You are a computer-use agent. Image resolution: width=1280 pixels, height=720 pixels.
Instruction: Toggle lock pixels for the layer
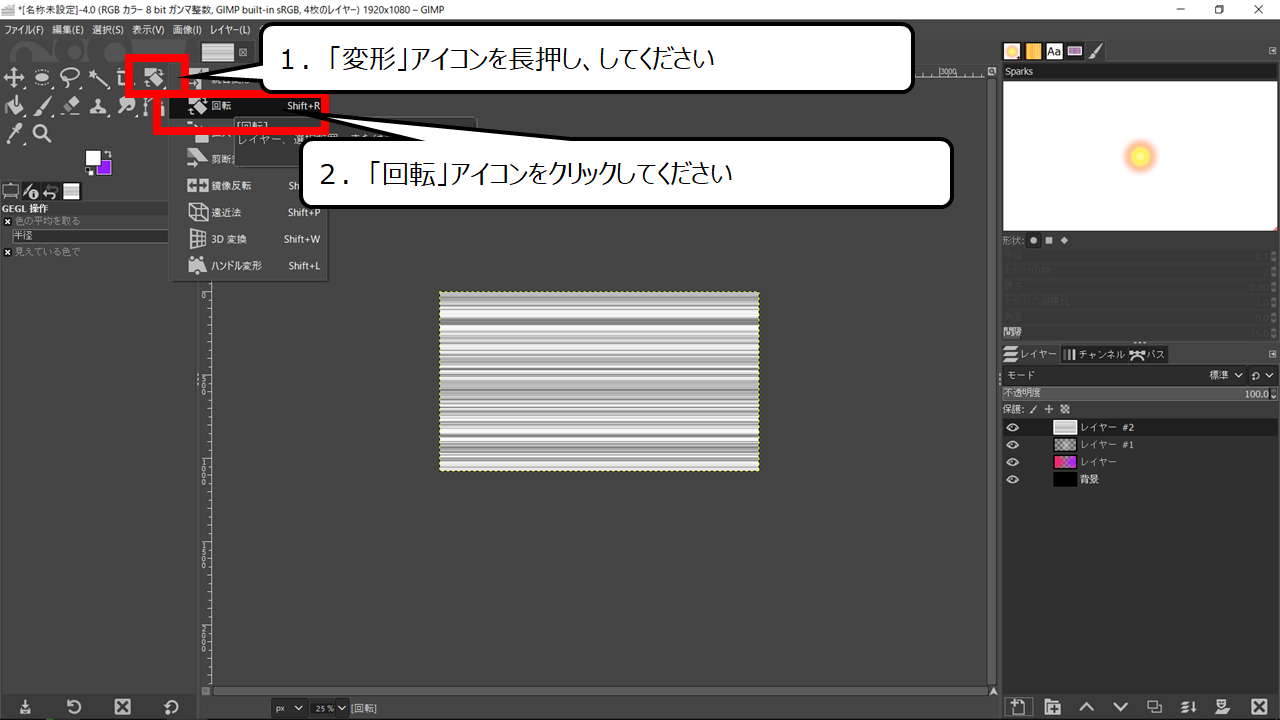1034,409
